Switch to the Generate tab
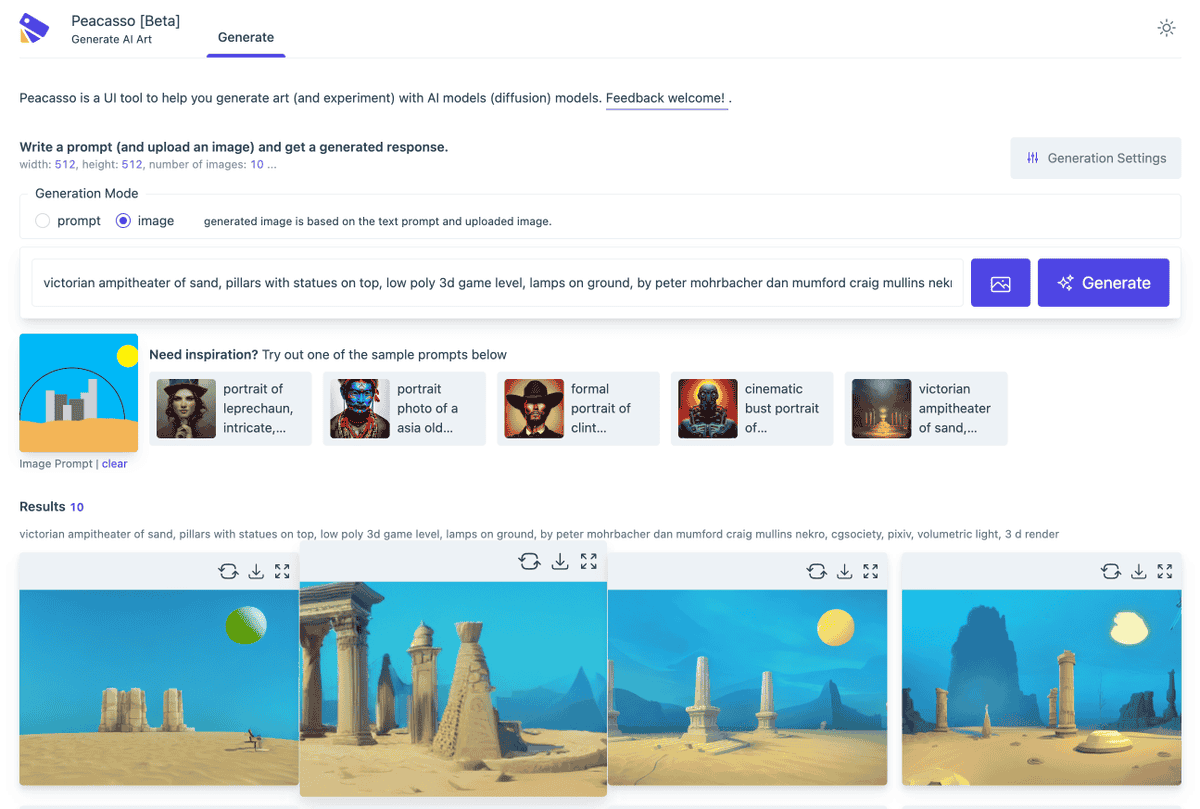Screen dimensions: 1200x809 point(246,37)
